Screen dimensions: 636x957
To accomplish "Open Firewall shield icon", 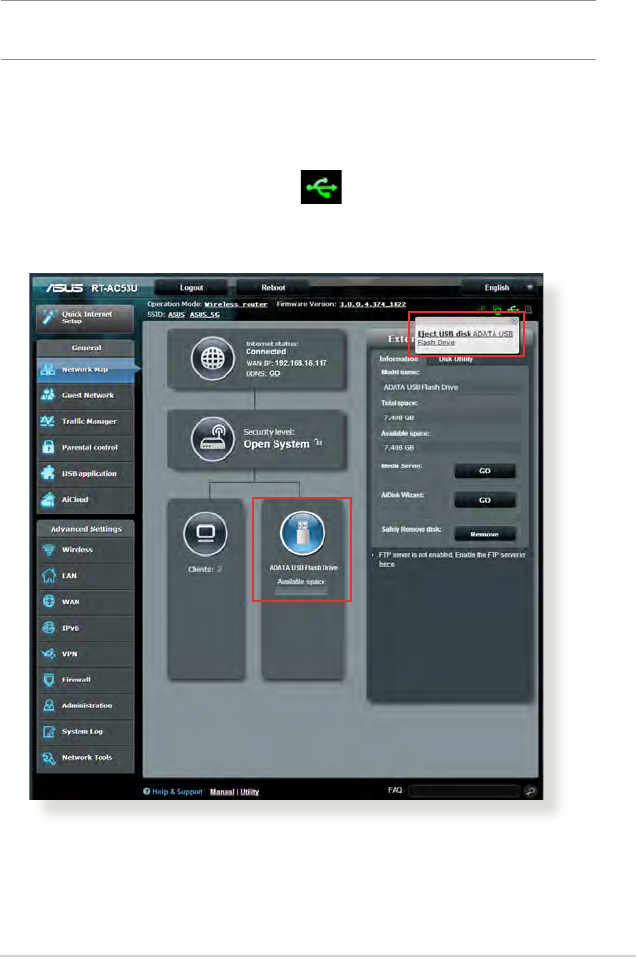I will 48,679.
